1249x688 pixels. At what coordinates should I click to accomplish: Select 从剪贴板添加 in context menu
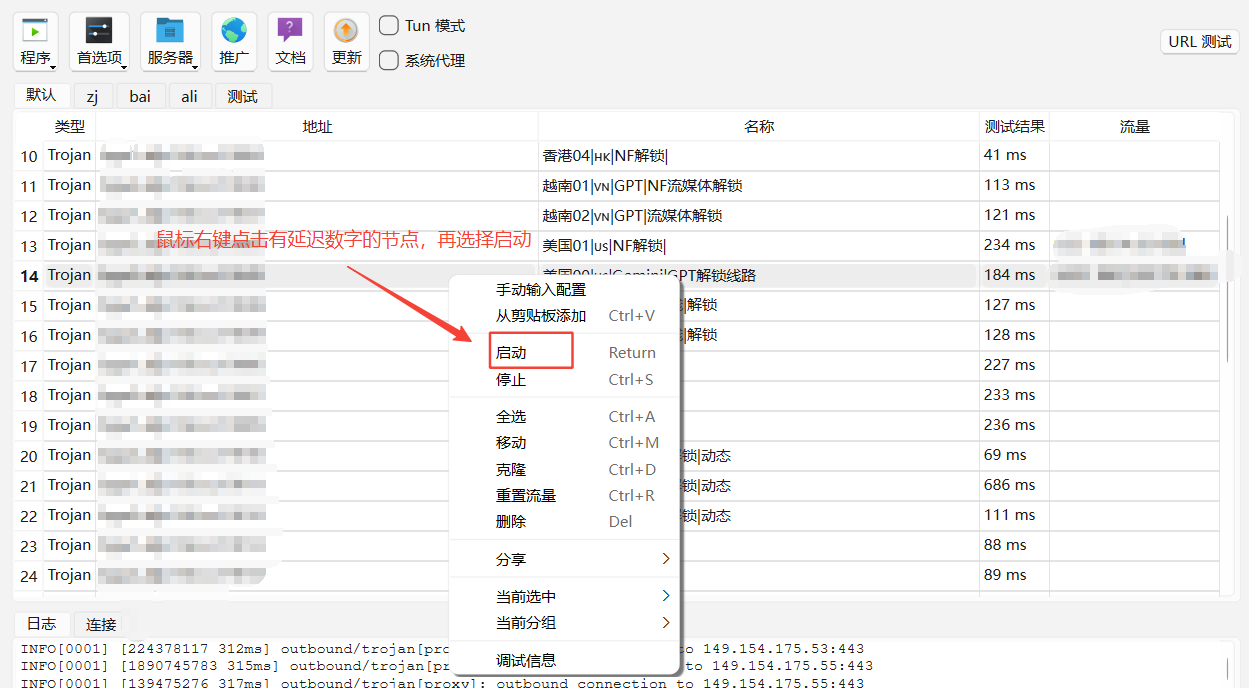541,316
